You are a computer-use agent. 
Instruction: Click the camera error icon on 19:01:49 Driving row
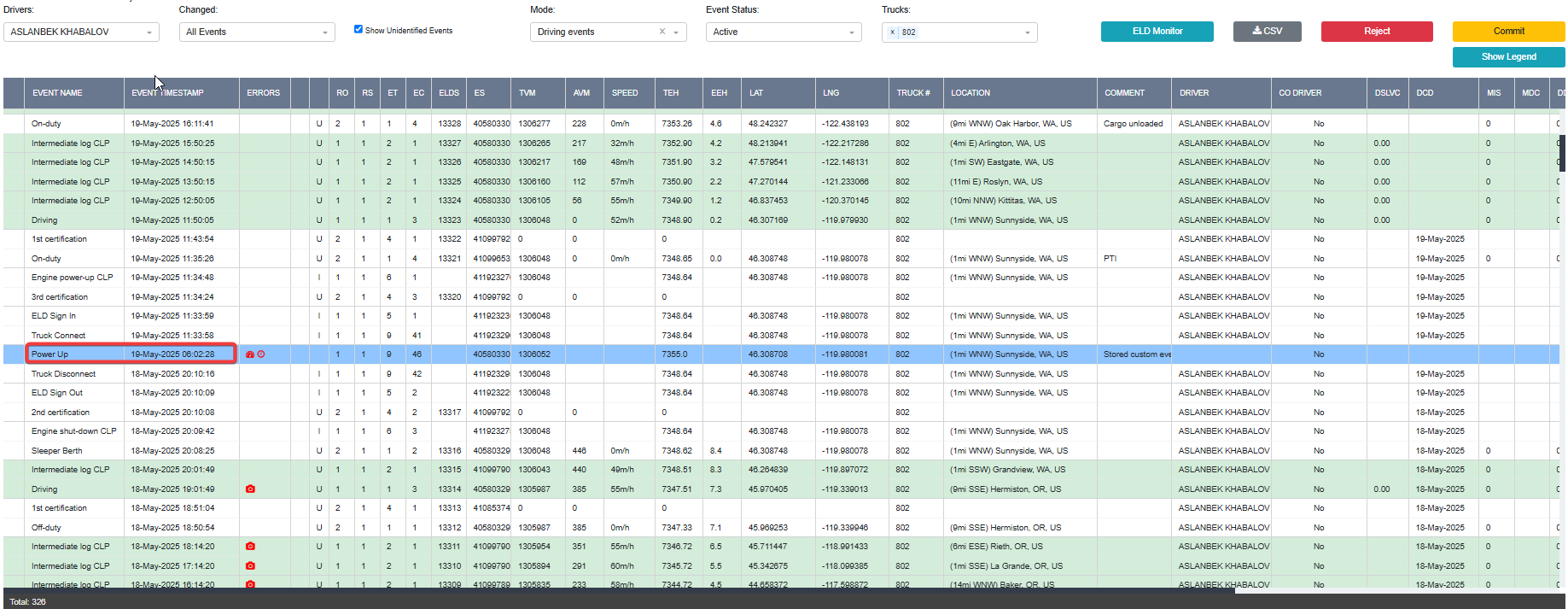(250, 489)
